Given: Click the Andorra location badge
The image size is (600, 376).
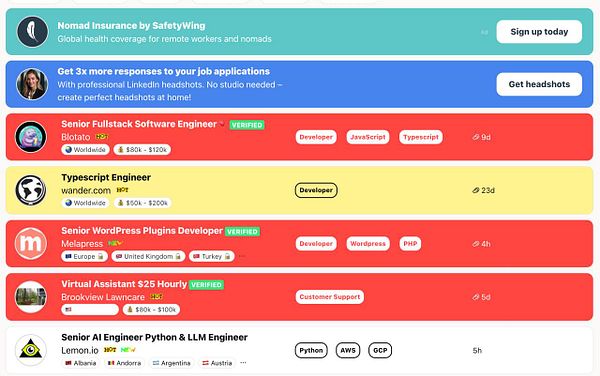Looking at the screenshot, I should (x=124, y=363).
